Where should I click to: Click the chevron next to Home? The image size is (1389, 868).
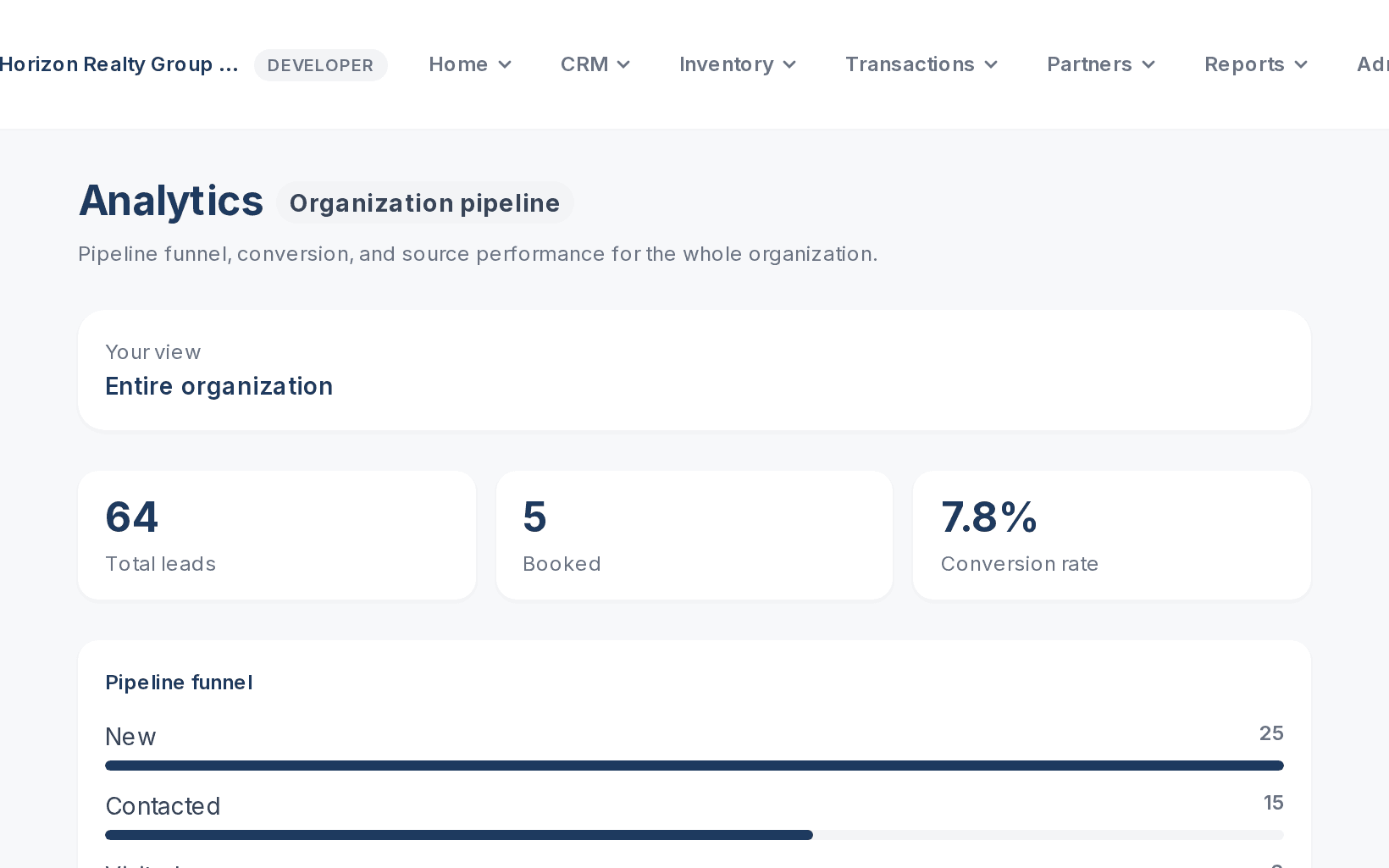(505, 65)
